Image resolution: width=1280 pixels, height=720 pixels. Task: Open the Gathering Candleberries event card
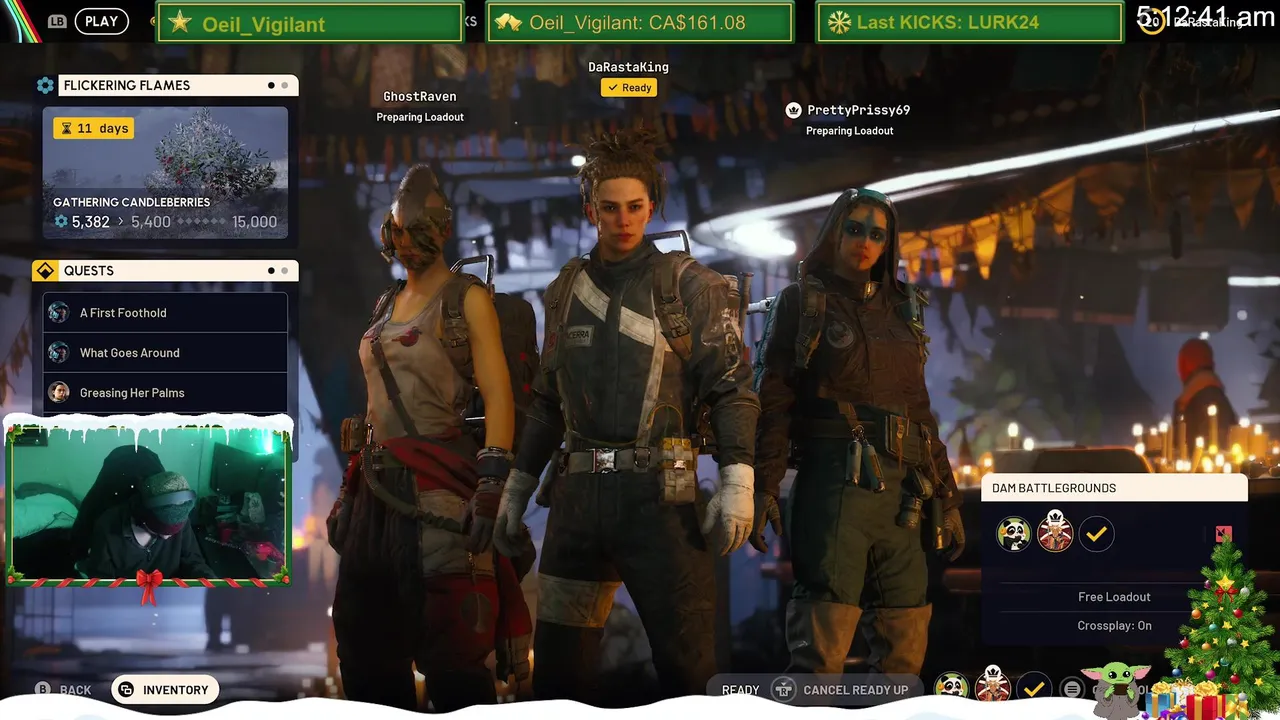pyautogui.click(x=165, y=173)
